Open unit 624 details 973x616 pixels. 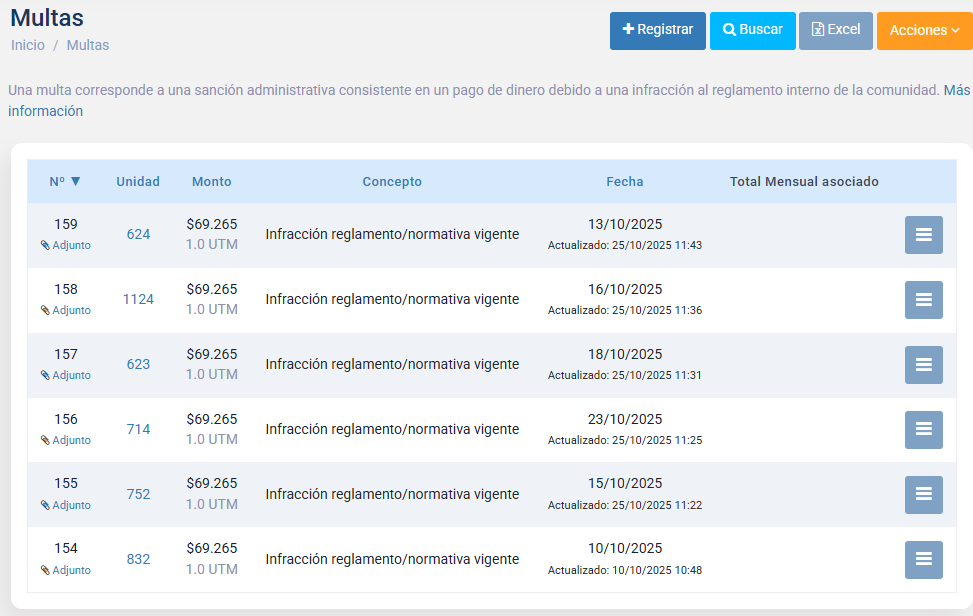click(x=138, y=234)
